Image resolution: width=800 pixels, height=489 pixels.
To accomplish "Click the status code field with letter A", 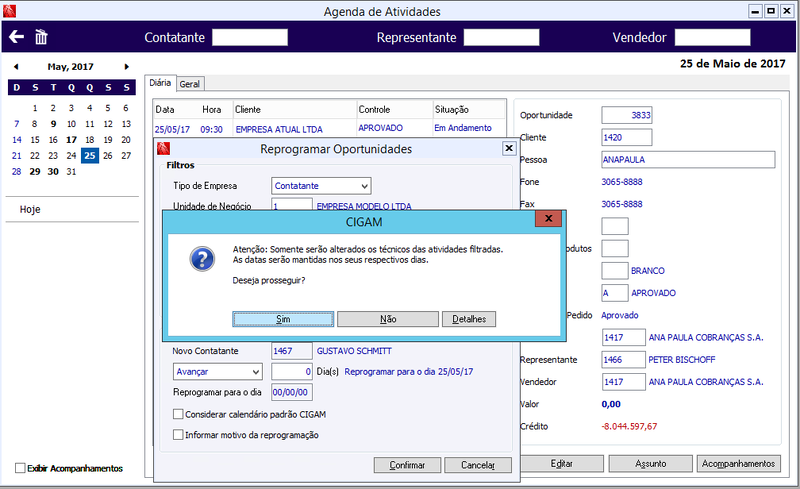I will pyautogui.click(x=614, y=293).
